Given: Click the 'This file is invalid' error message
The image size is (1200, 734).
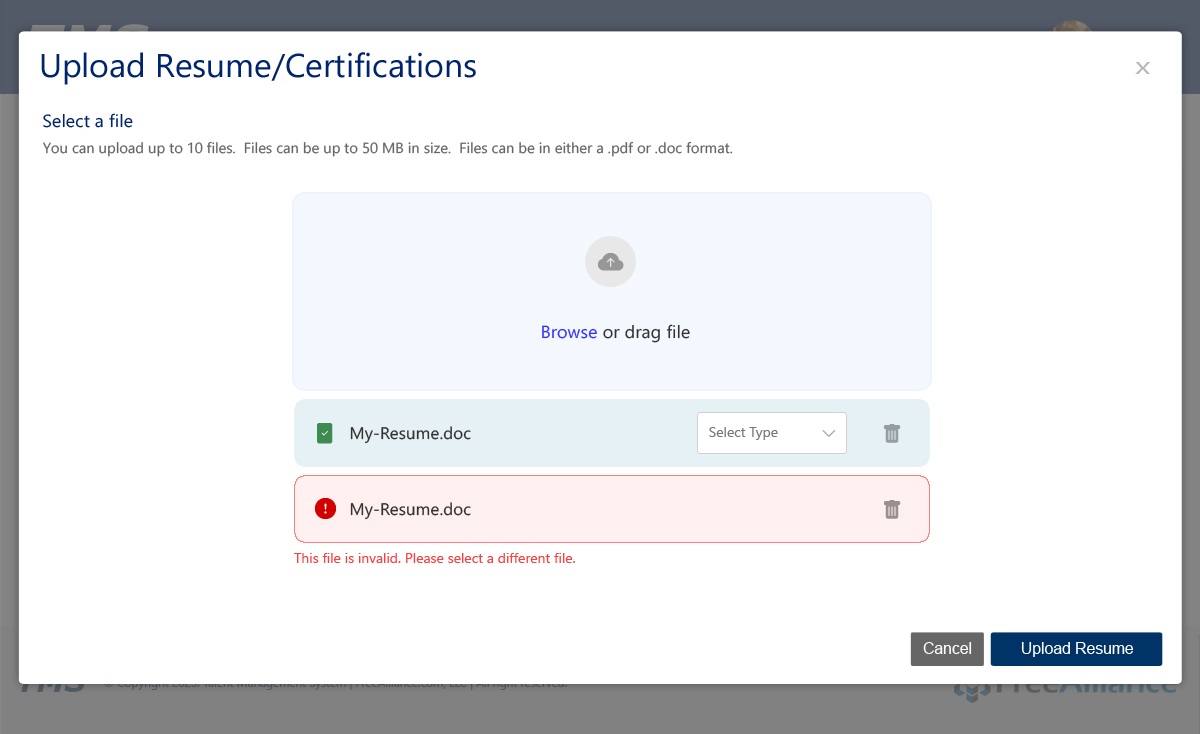Looking at the screenshot, I should 434,558.
